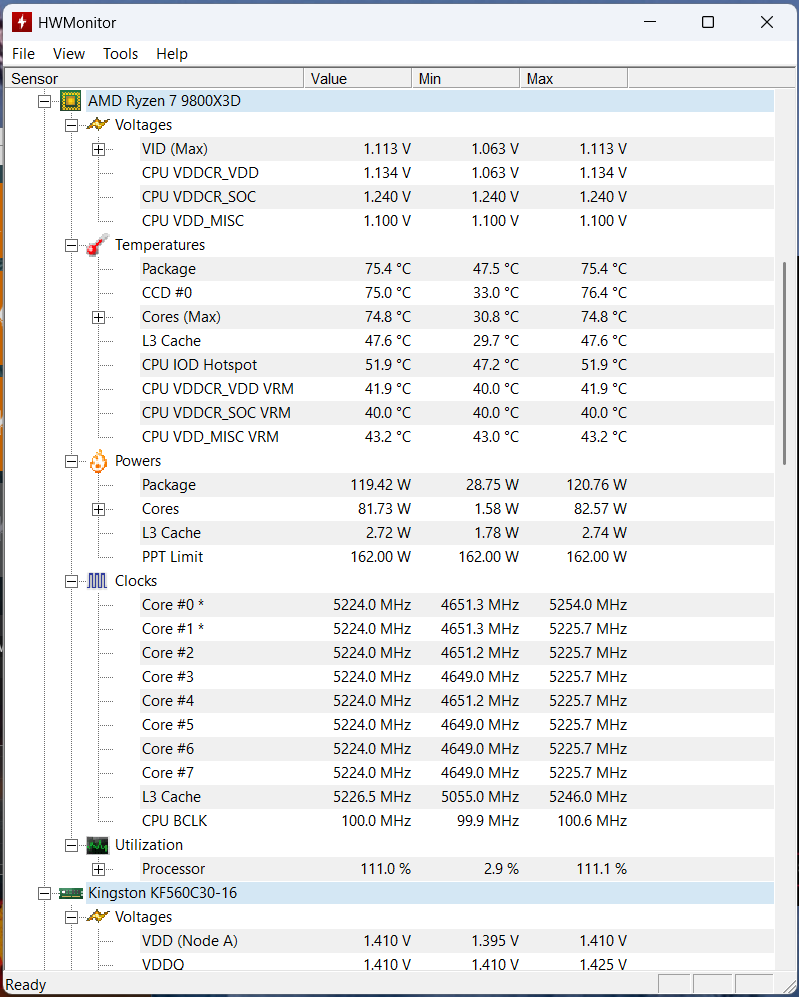Select the L3 Cache clock row
Viewport: 799px width, 997px height.
click(456, 797)
